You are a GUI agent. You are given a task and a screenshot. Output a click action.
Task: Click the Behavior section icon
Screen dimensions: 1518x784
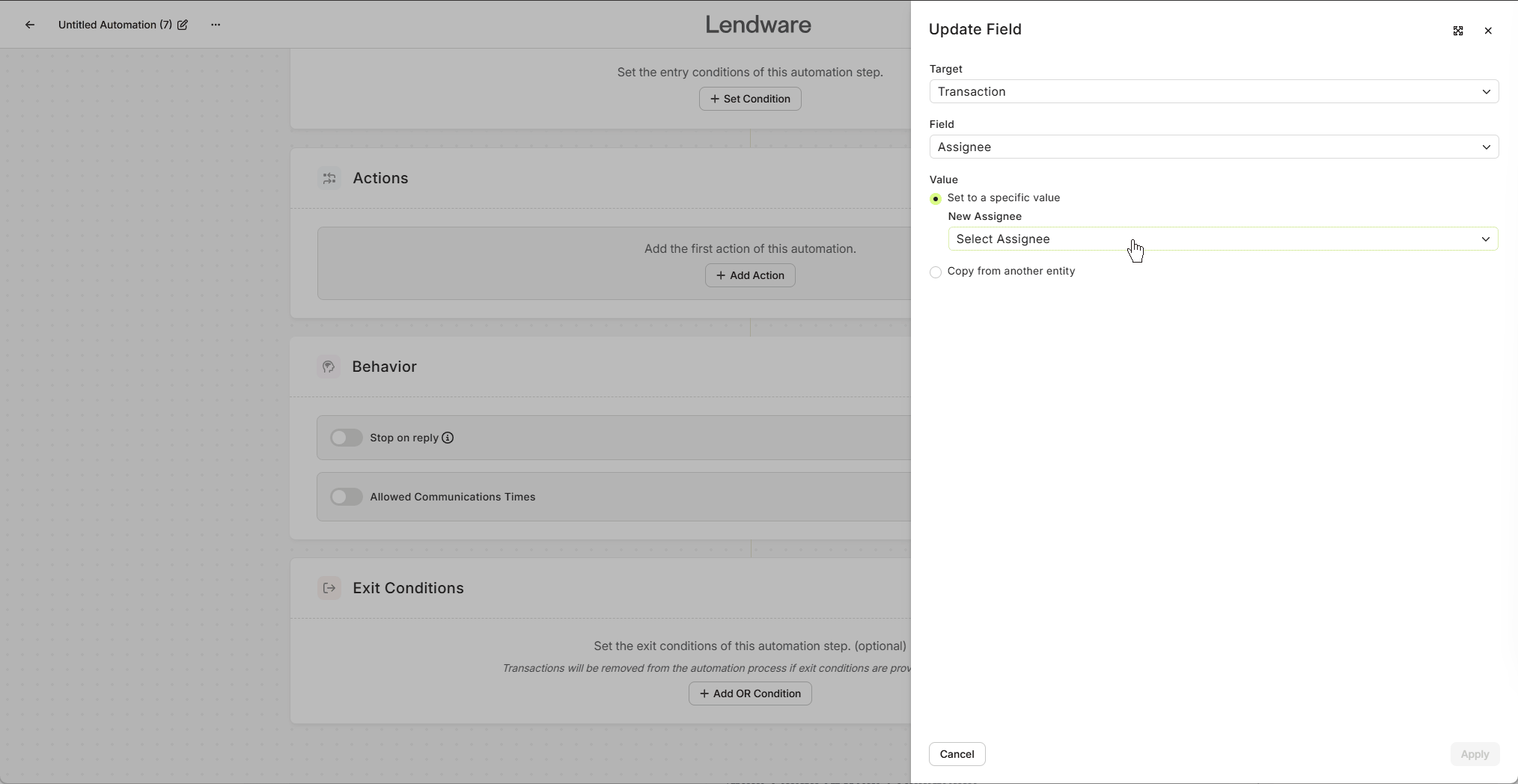point(329,367)
